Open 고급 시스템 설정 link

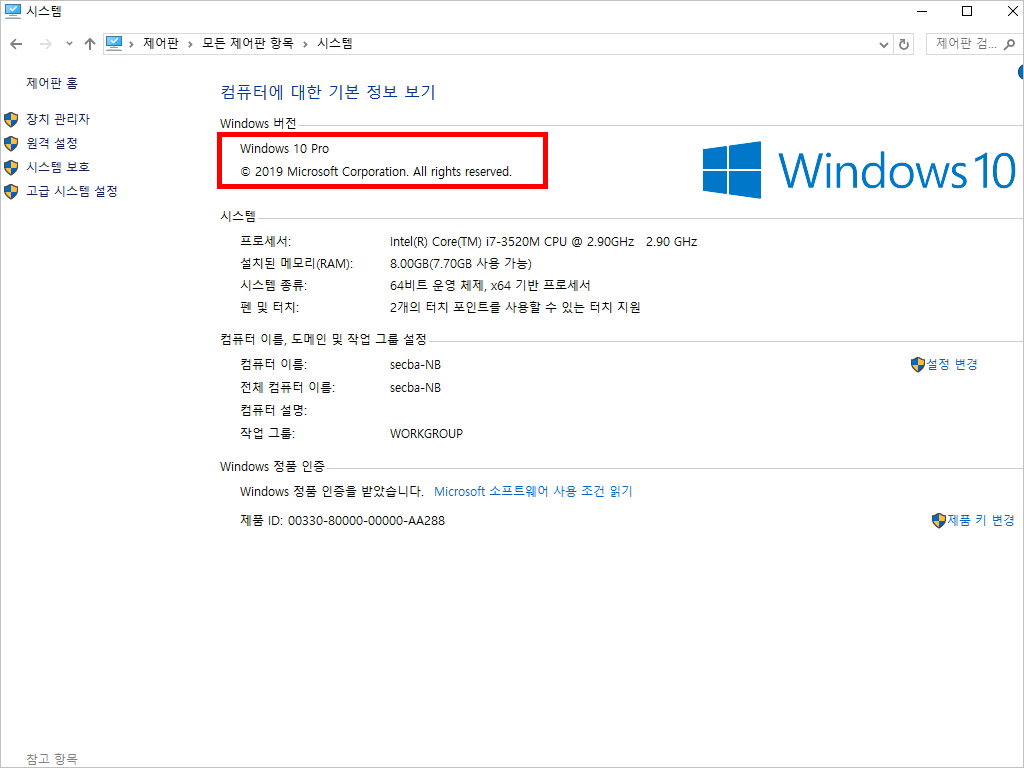72,191
